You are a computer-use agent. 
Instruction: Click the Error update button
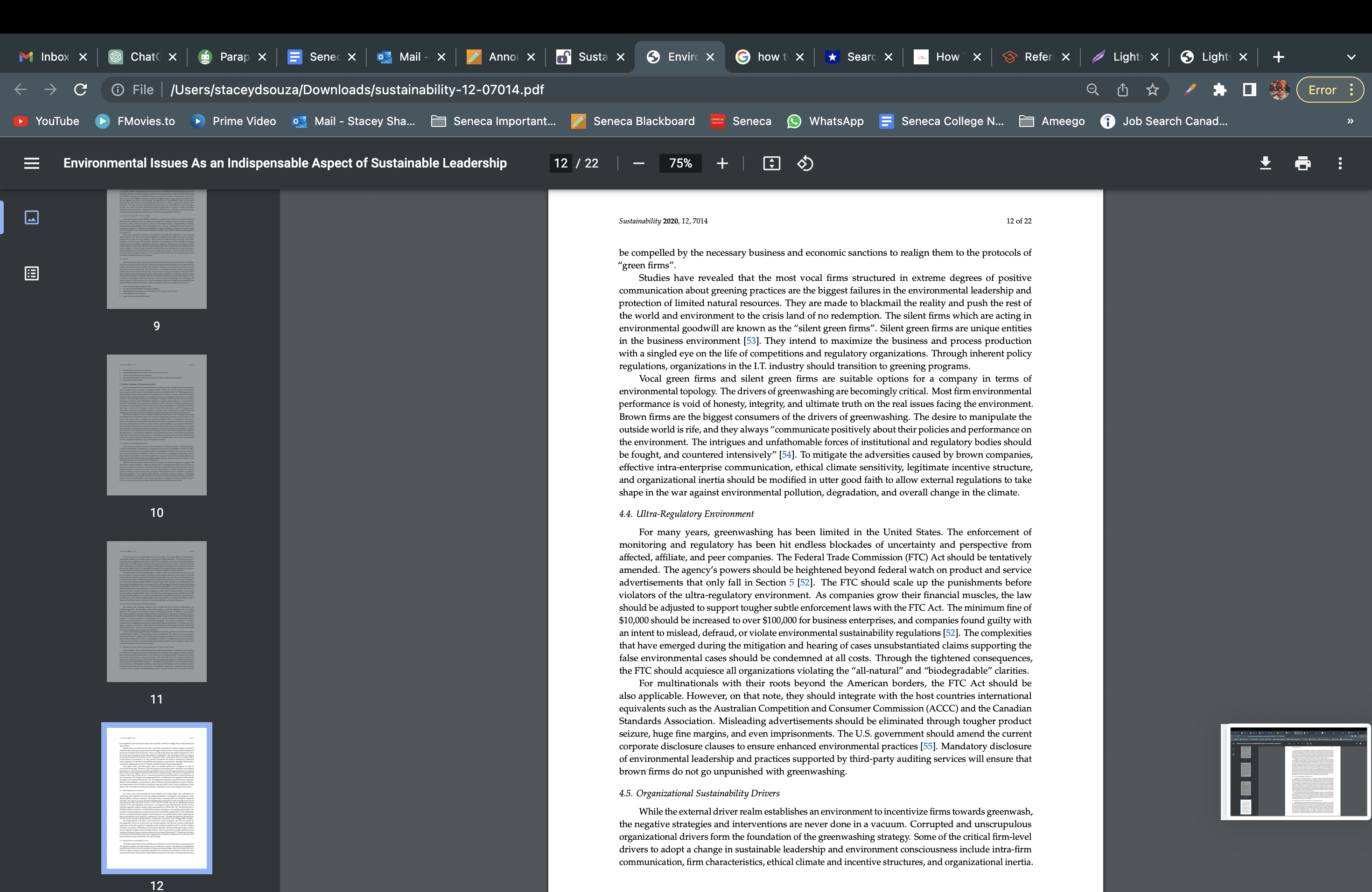click(x=1330, y=90)
